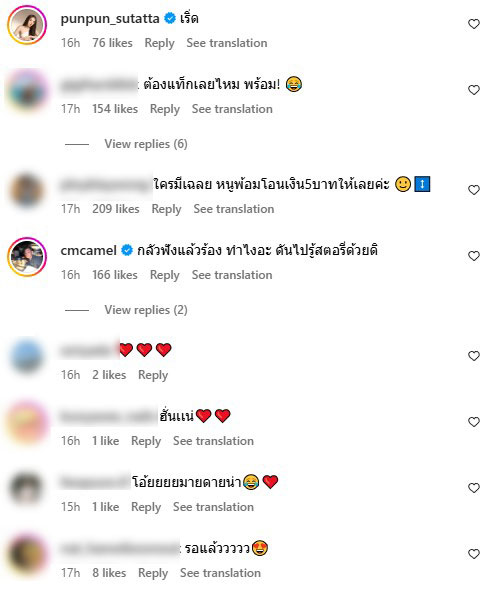492x598 pixels.
Task: Like the comment with 8 likes
Action: [x=473, y=554]
